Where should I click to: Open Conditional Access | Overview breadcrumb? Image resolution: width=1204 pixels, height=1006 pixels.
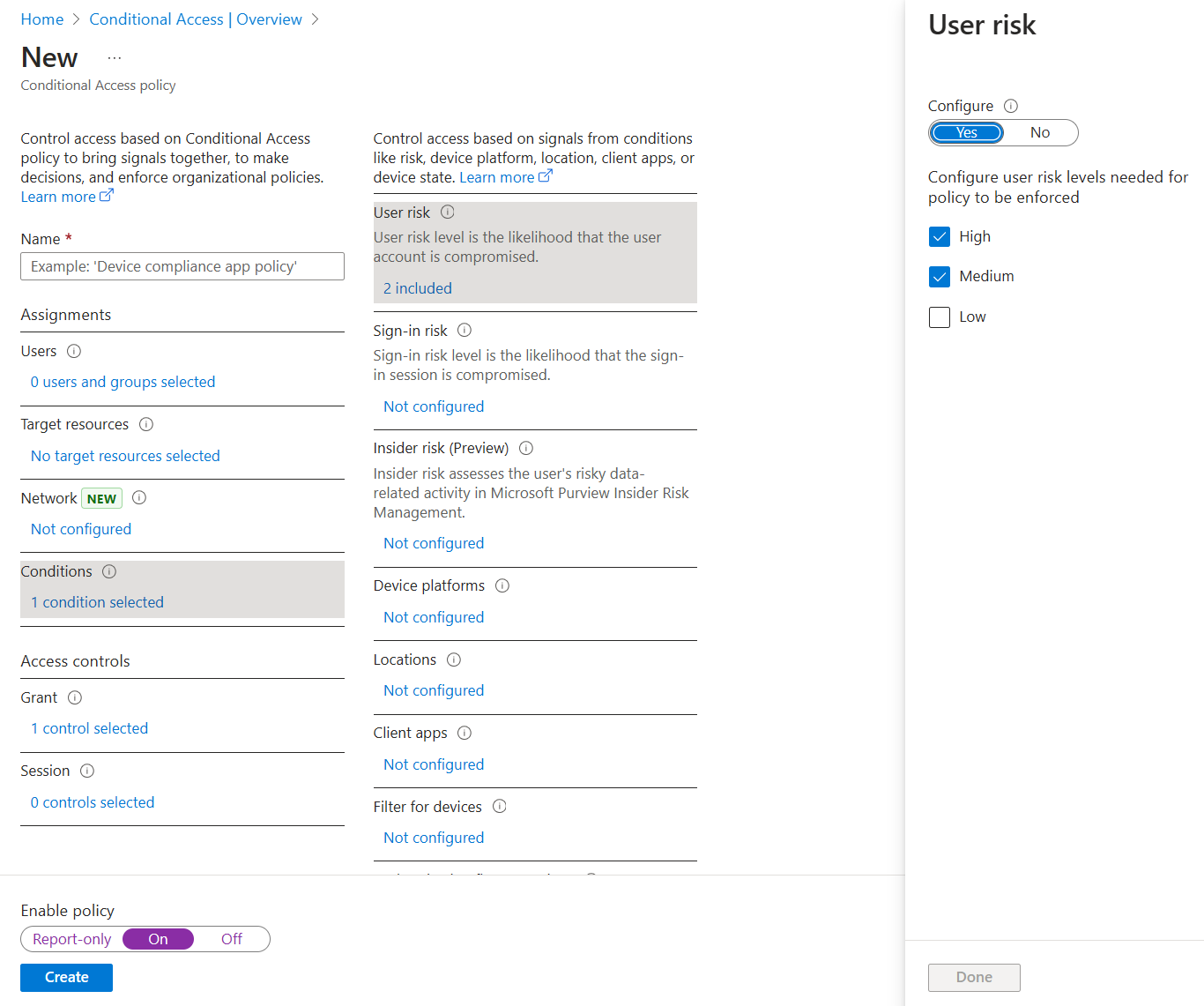click(196, 19)
